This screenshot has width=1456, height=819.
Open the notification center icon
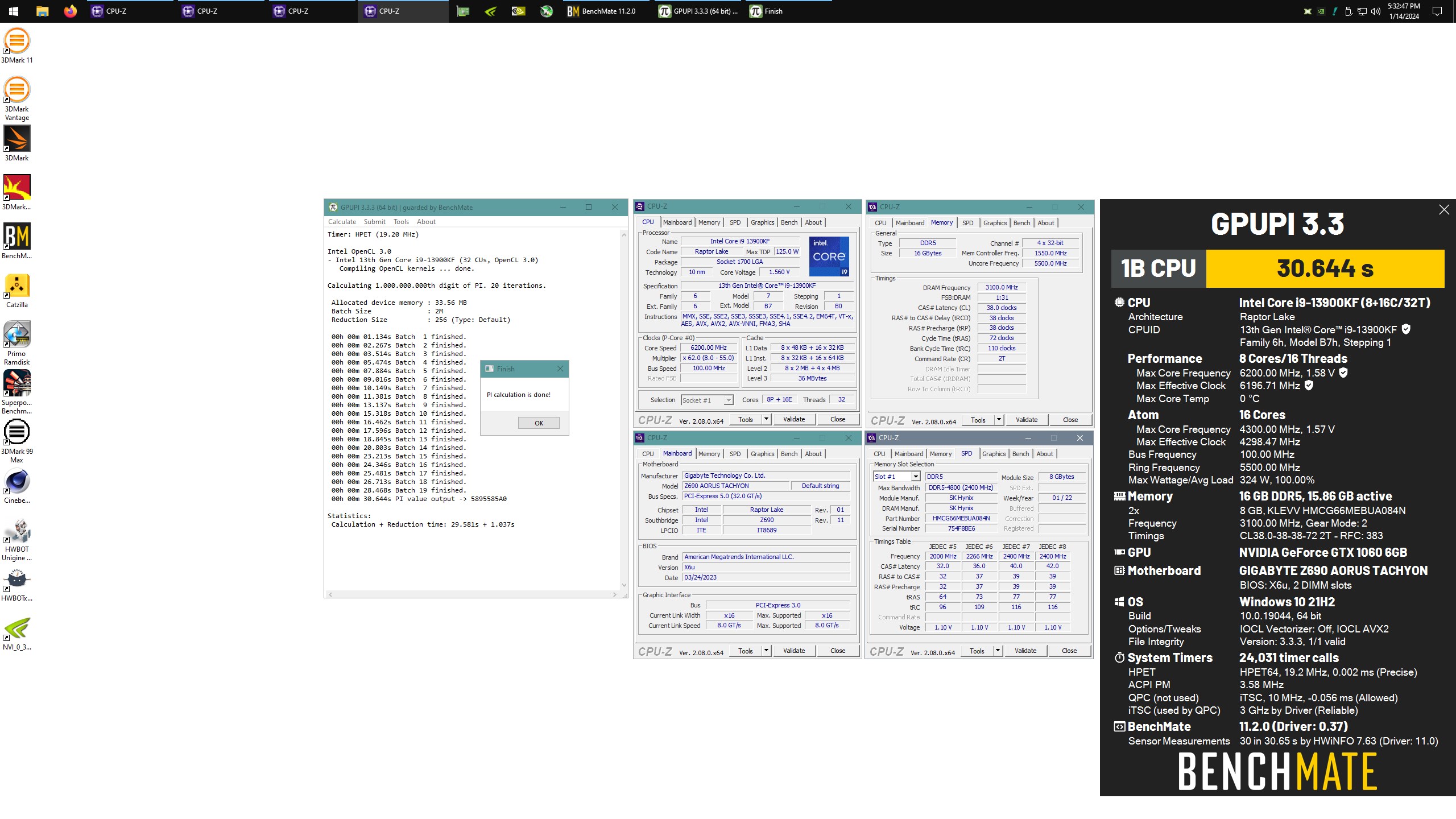coord(1437,11)
